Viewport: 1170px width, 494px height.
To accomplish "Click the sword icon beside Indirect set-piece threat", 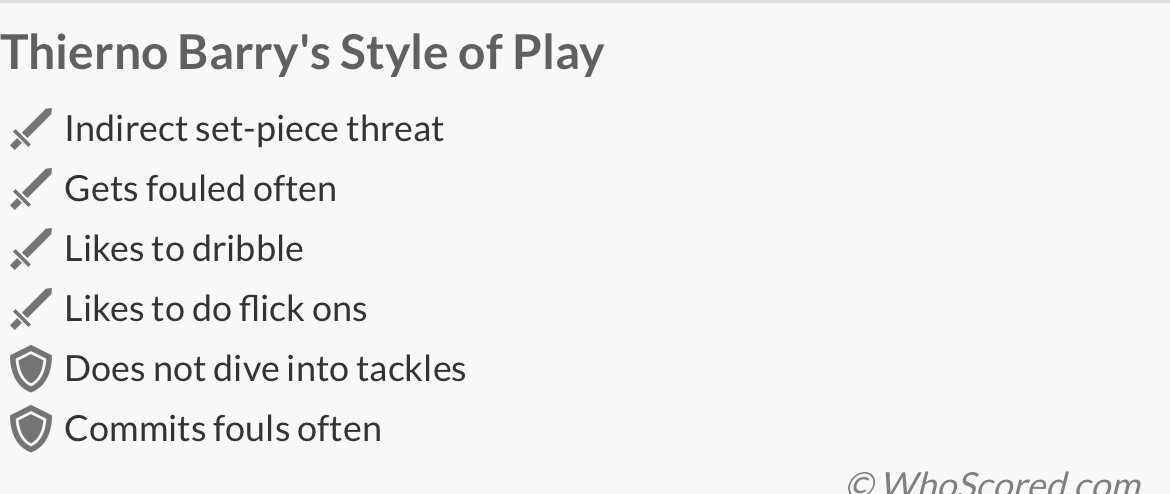I will pos(30,129).
